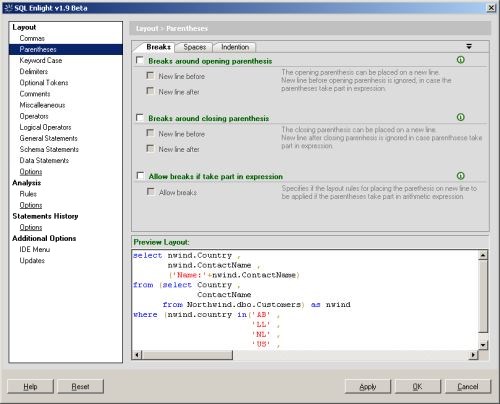Viewport: 500px width, 404px height.
Task: Click the SQL Enlight title bar icon
Action: click(x=8, y=8)
